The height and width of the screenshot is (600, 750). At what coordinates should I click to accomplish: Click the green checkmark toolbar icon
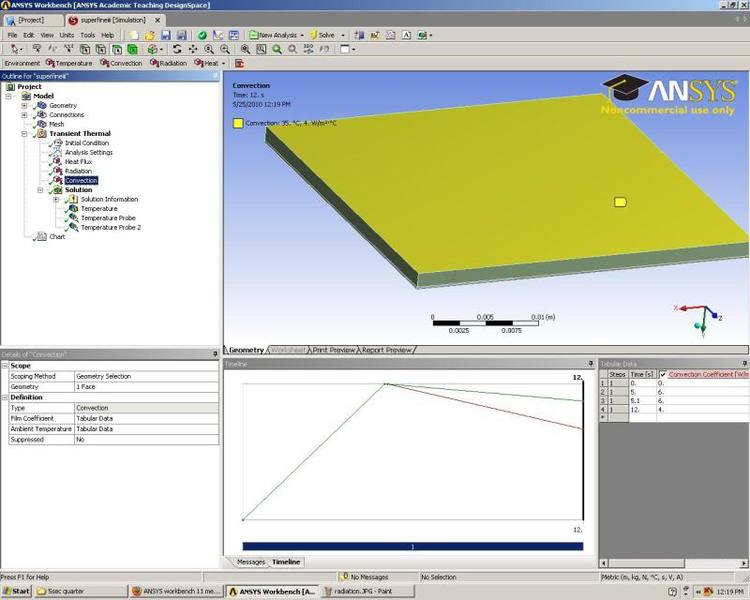202,35
